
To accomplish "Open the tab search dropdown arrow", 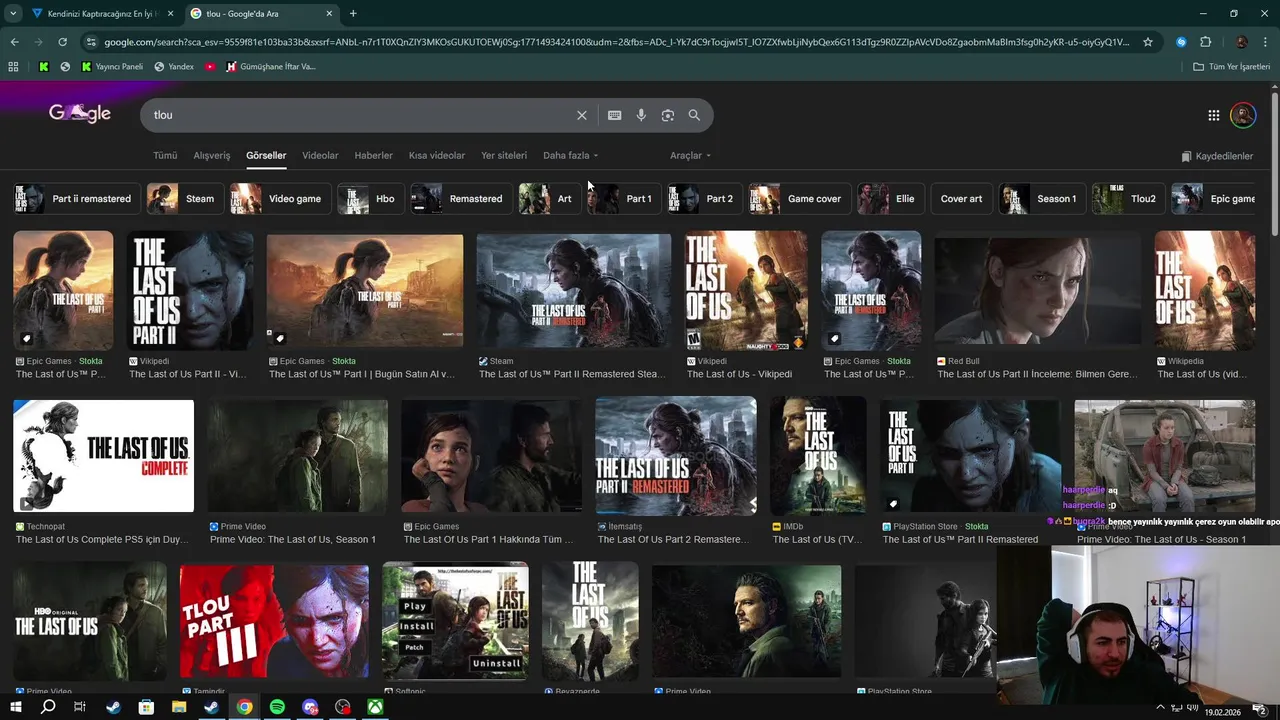I will [x=13, y=14].
